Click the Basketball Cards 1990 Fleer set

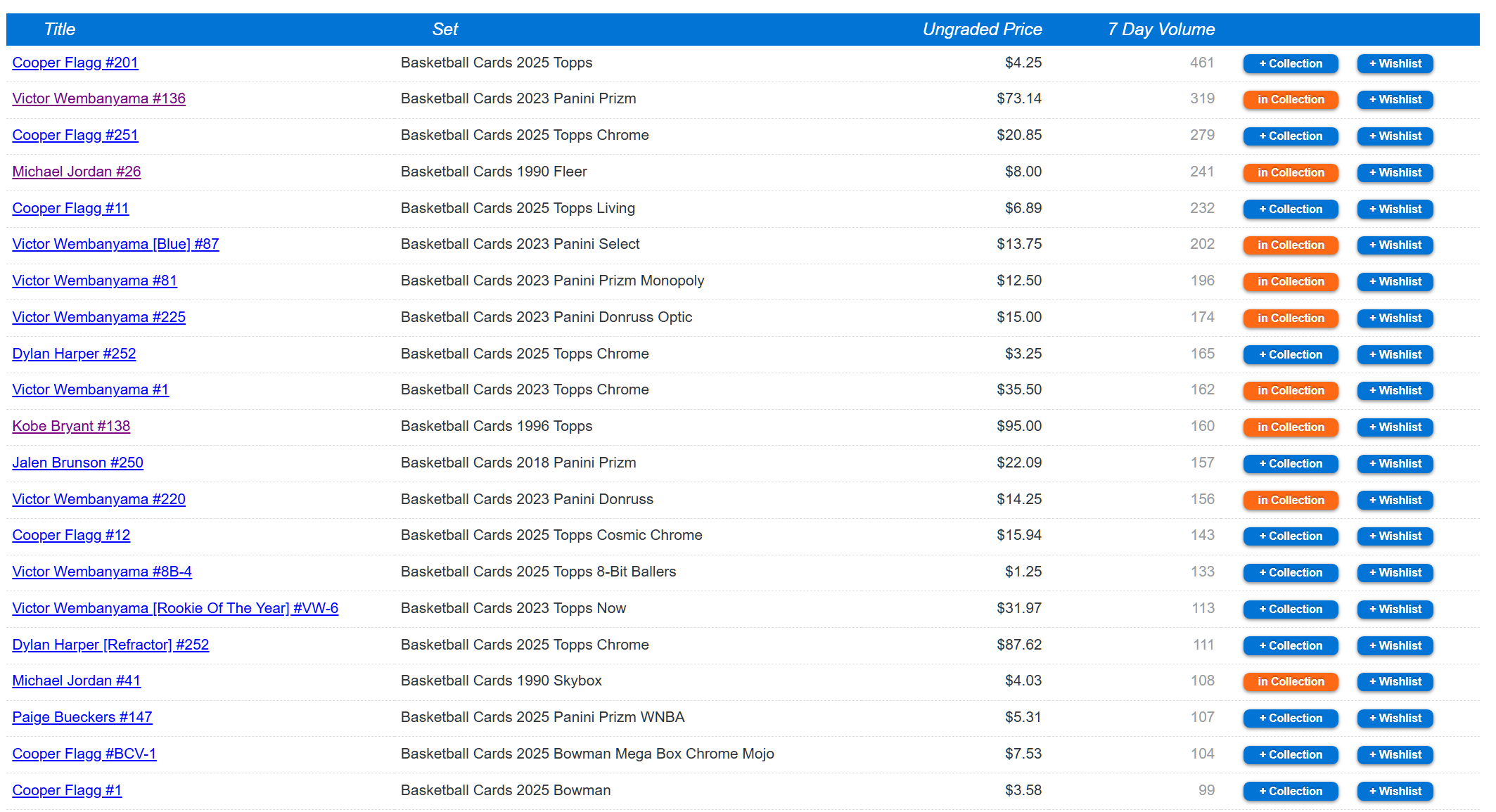tap(494, 172)
